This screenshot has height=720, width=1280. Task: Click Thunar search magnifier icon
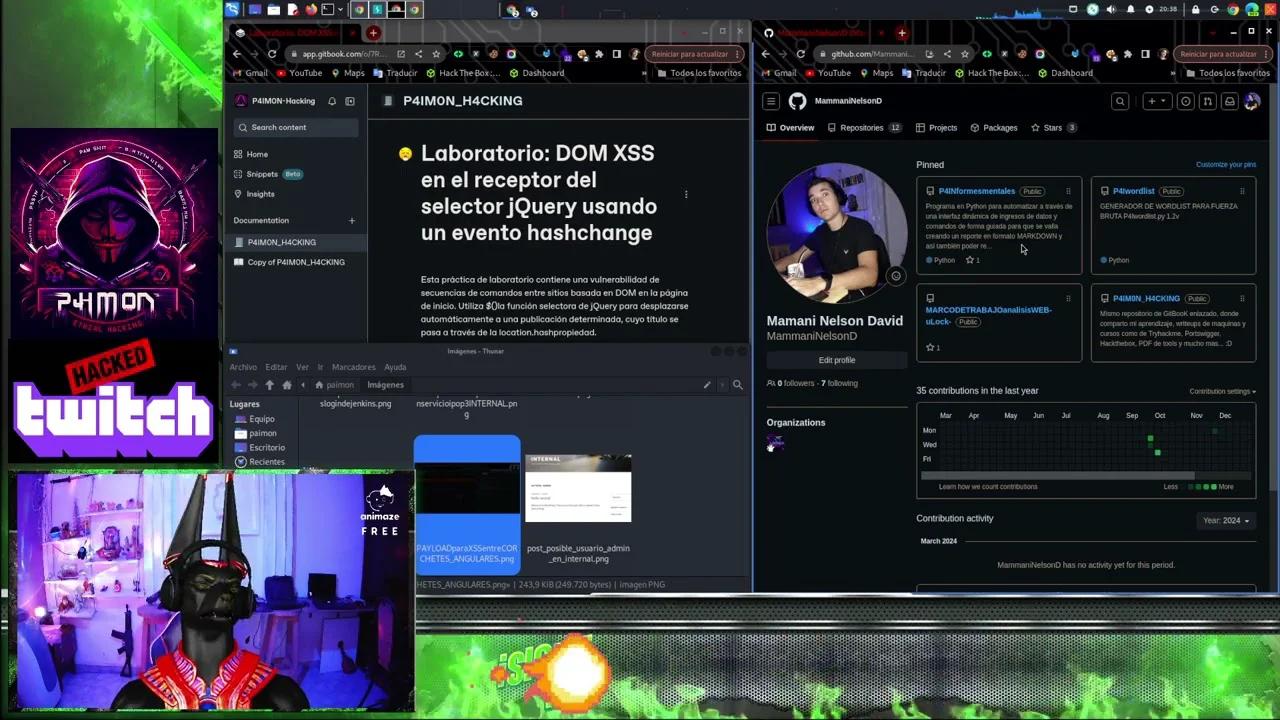[737, 385]
